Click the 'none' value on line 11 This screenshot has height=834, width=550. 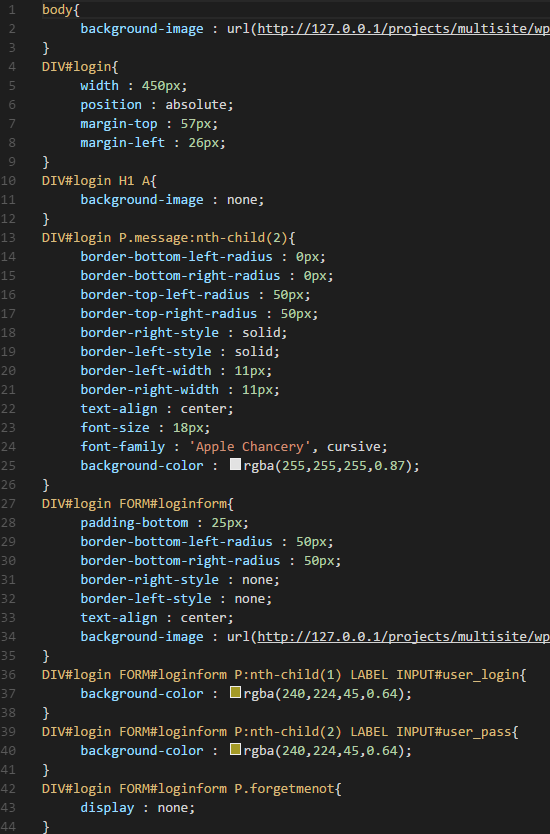pyautogui.click(x=242, y=200)
